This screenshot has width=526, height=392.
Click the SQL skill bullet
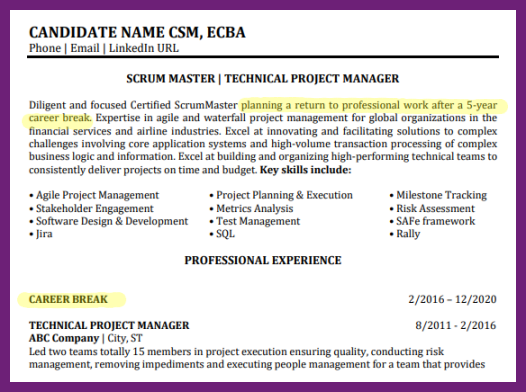[x=222, y=234]
